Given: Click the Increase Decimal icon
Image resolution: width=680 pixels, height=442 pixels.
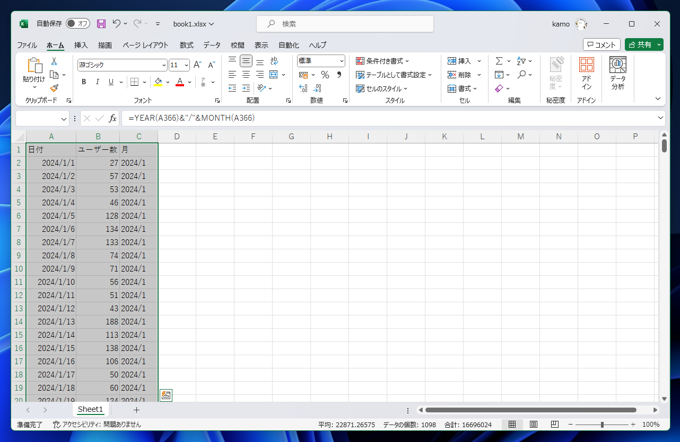Looking at the screenshot, I should 303,88.
